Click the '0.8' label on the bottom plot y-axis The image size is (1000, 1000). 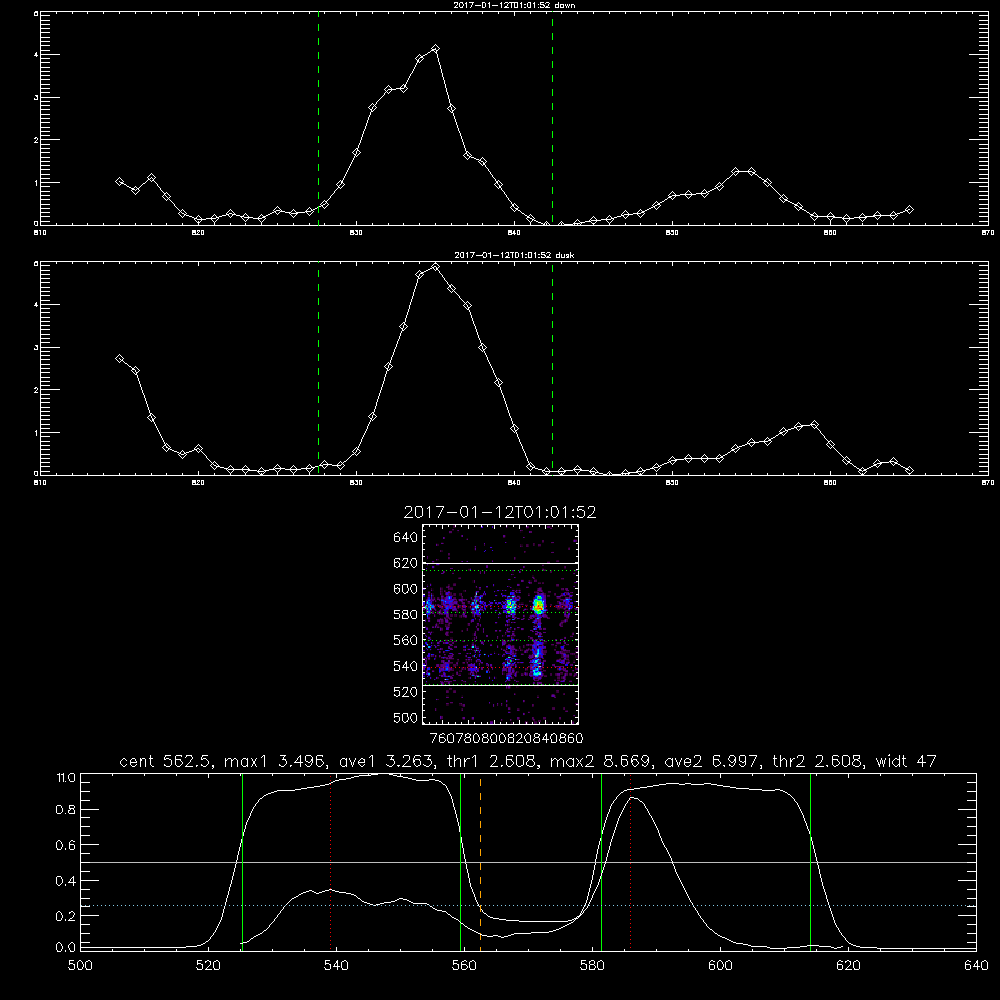66,810
